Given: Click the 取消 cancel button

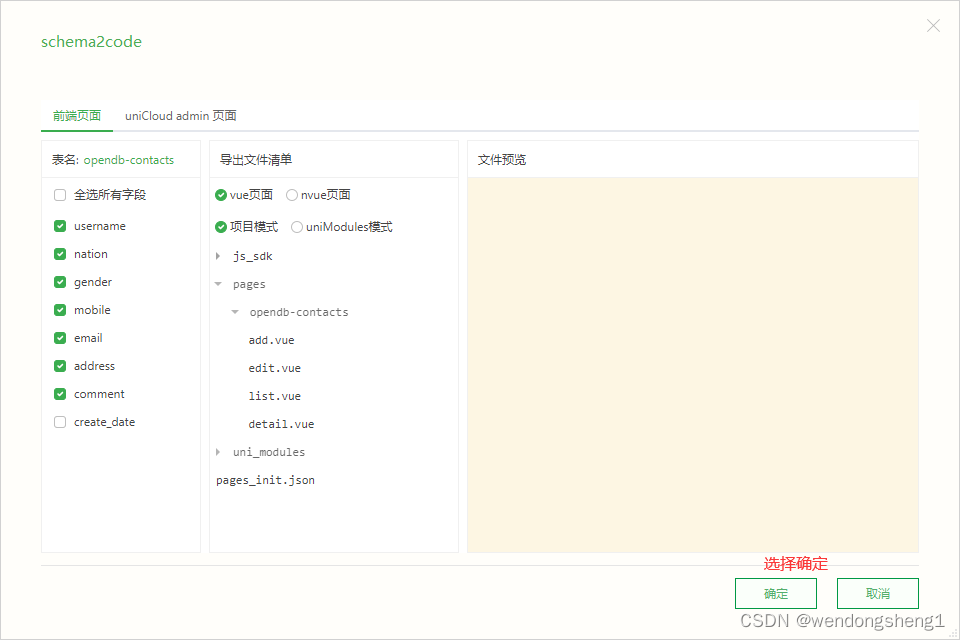Looking at the screenshot, I should 878,593.
